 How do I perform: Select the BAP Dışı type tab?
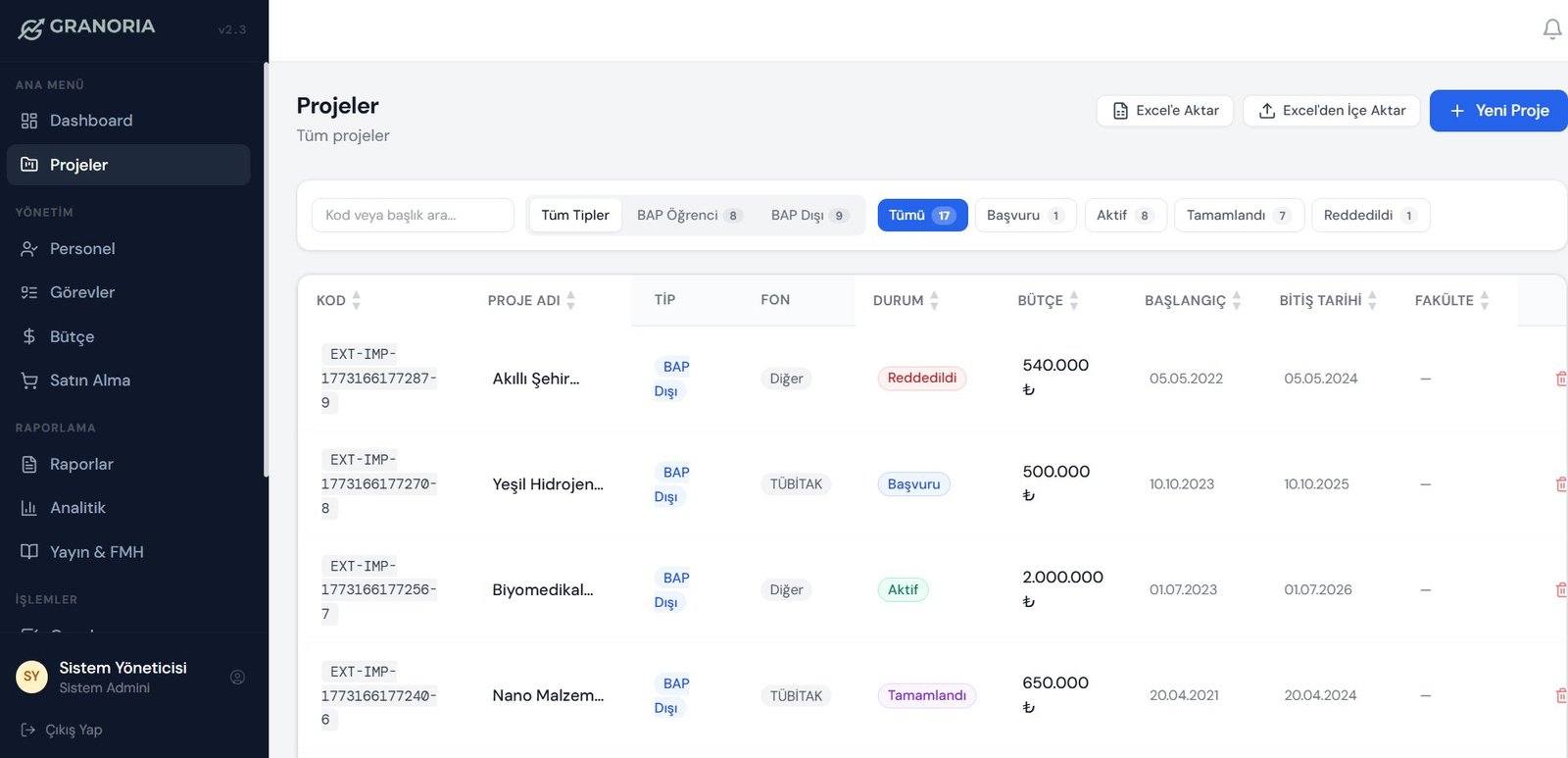tap(808, 216)
